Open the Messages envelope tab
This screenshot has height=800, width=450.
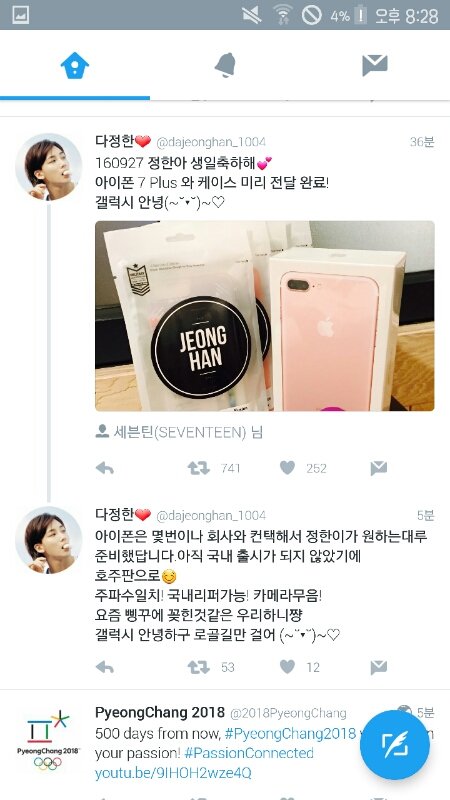pos(374,65)
